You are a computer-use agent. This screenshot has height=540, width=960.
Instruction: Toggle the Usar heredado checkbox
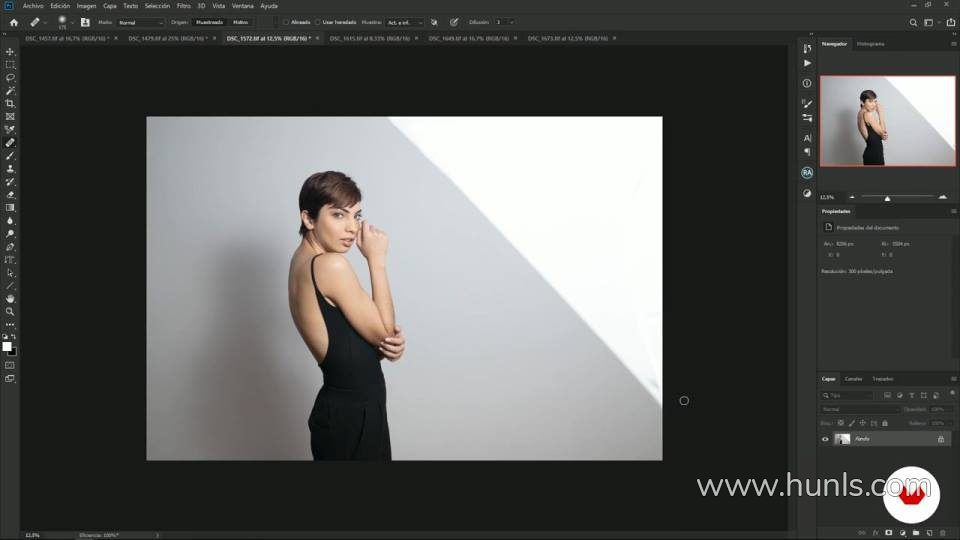click(x=318, y=23)
